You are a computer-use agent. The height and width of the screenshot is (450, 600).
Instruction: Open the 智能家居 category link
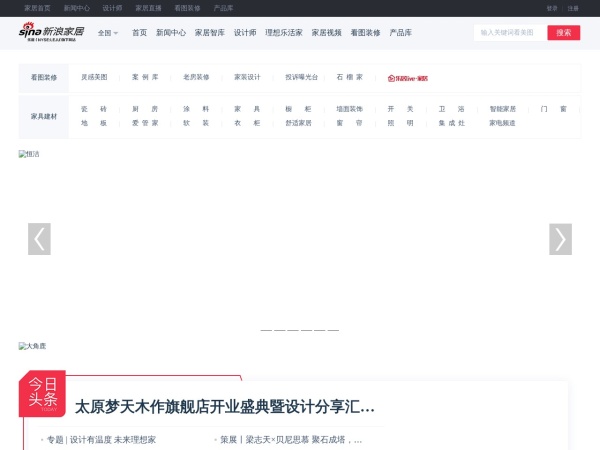click(x=501, y=109)
